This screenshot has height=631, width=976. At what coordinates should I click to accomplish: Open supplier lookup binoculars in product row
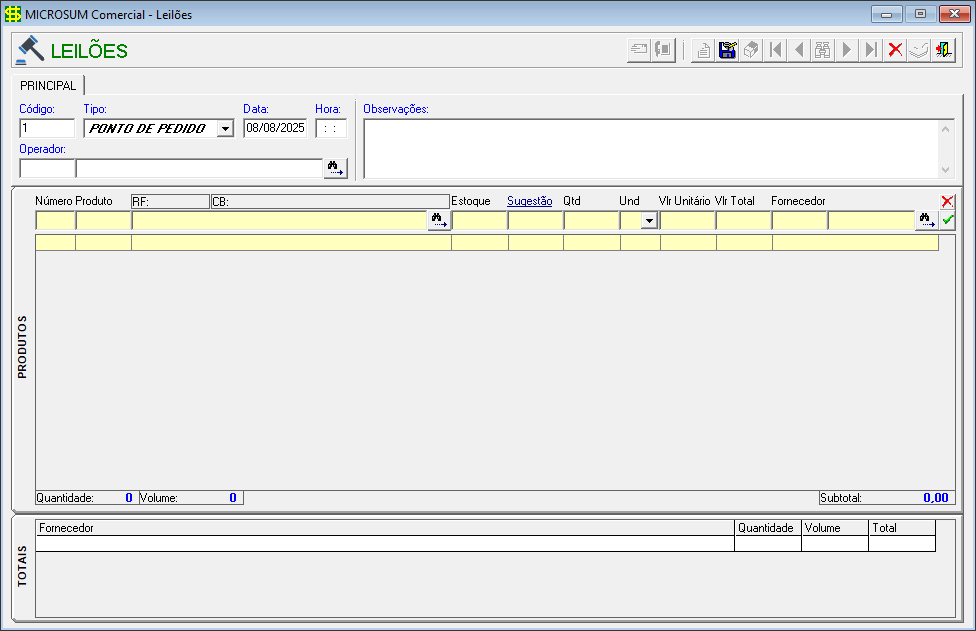(x=927, y=220)
